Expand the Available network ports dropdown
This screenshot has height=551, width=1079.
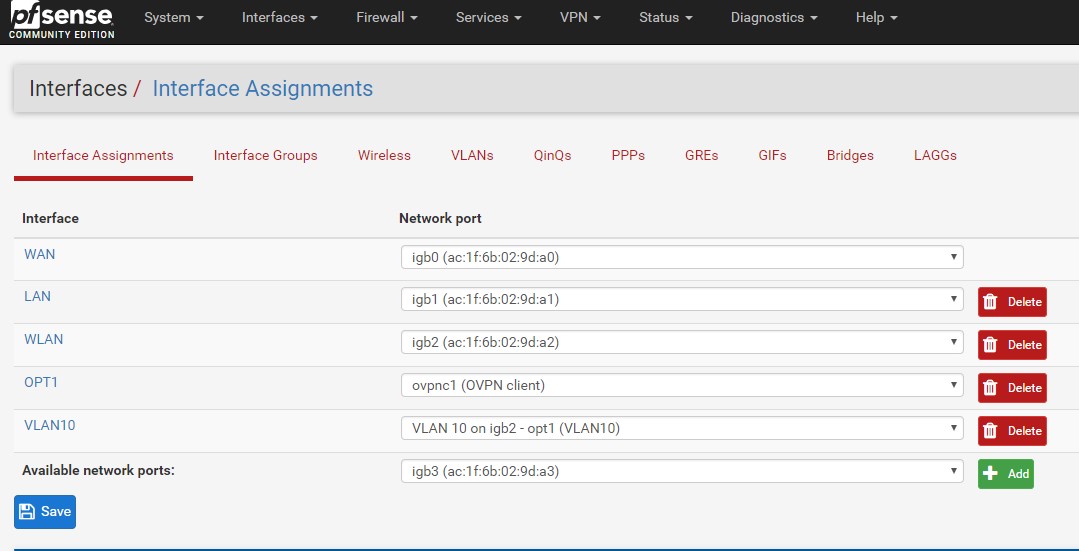tap(681, 471)
